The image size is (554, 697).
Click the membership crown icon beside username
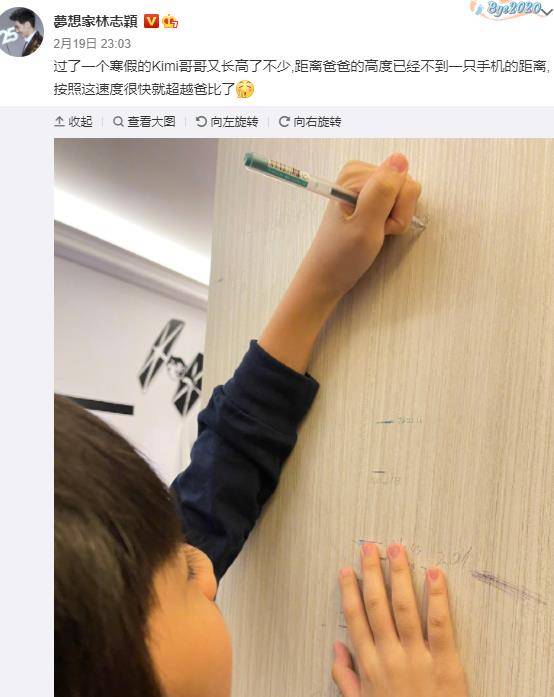pyautogui.click(x=170, y=21)
